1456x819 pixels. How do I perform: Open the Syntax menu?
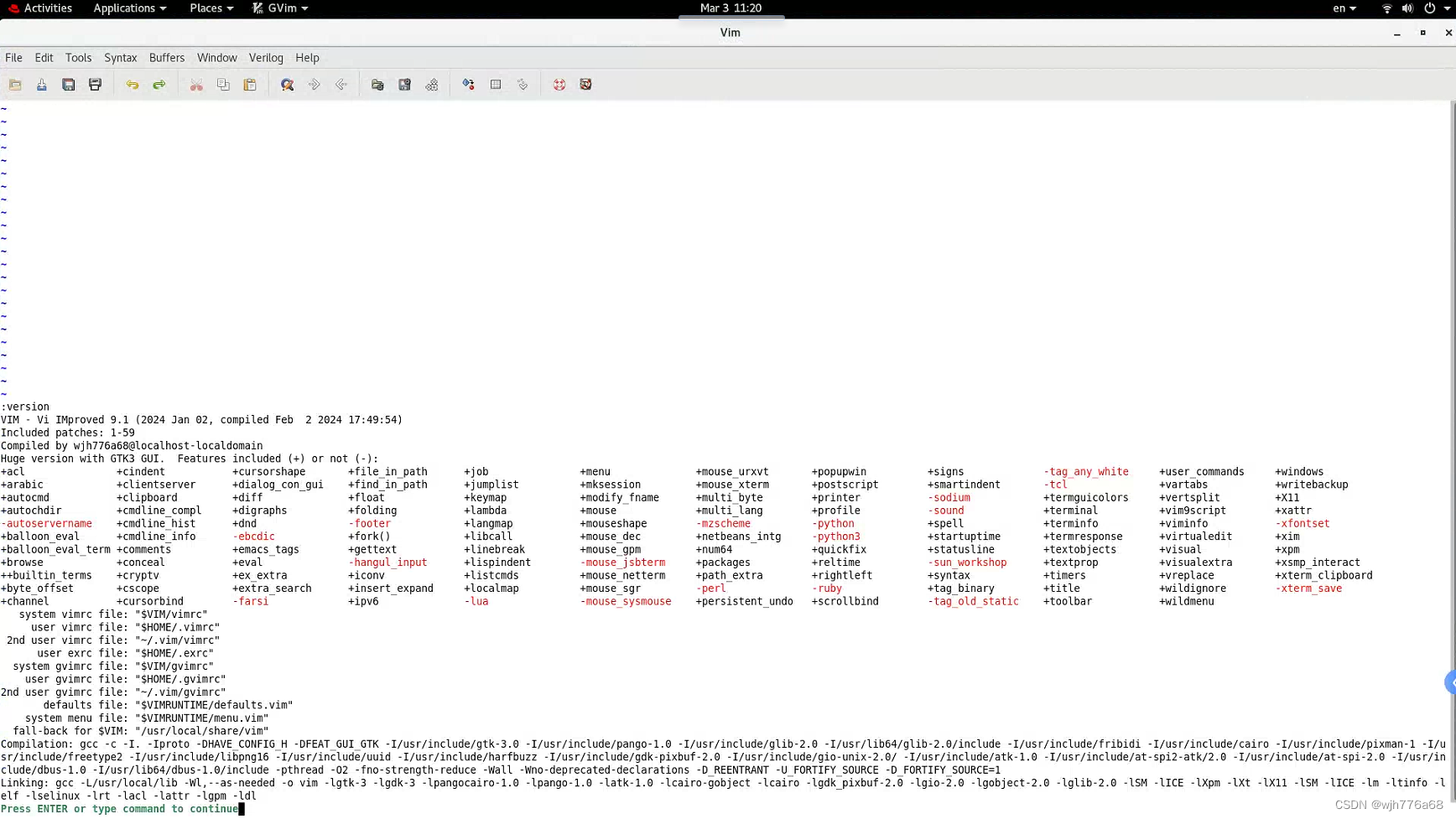point(120,58)
